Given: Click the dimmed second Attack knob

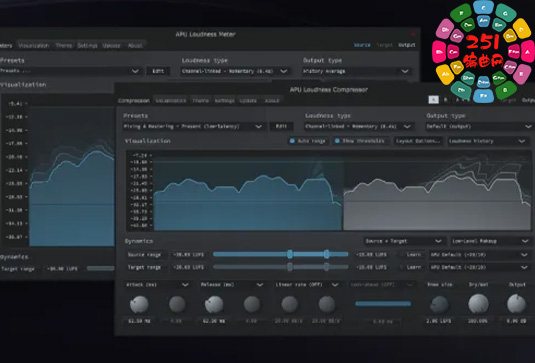Looking at the screenshot, I should point(177,304).
